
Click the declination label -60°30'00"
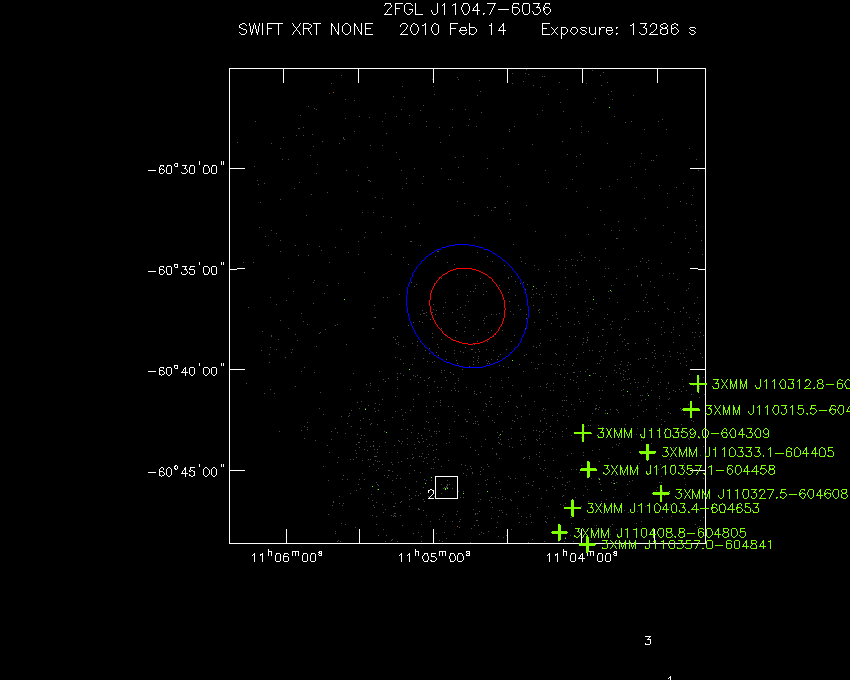(x=186, y=169)
